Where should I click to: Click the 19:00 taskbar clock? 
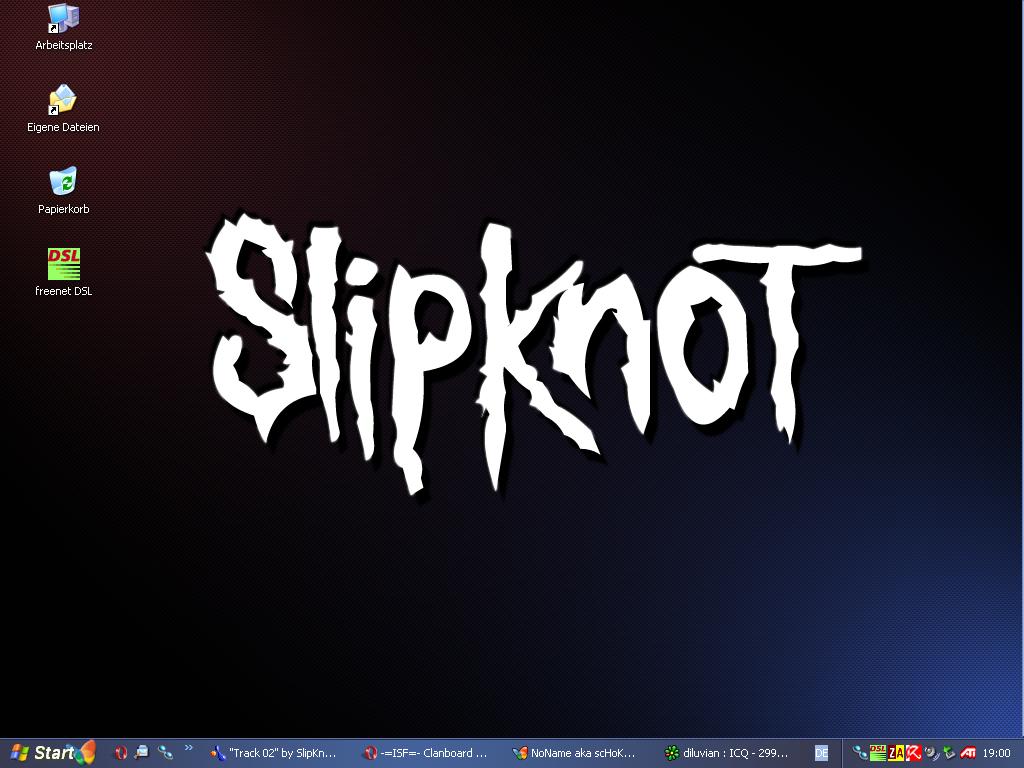996,753
